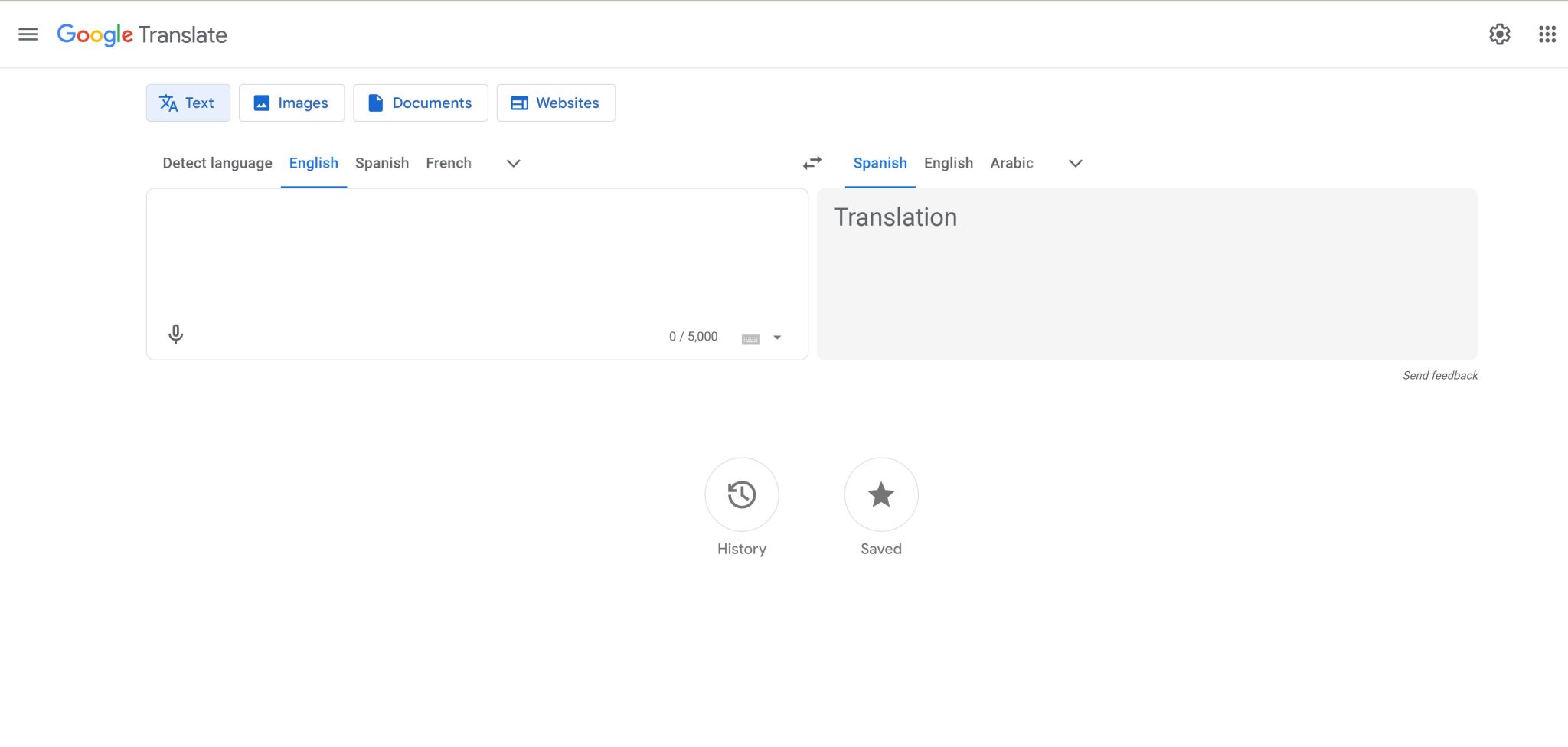Click the Images translation icon
The width and height of the screenshot is (1568, 747).
click(x=263, y=102)
